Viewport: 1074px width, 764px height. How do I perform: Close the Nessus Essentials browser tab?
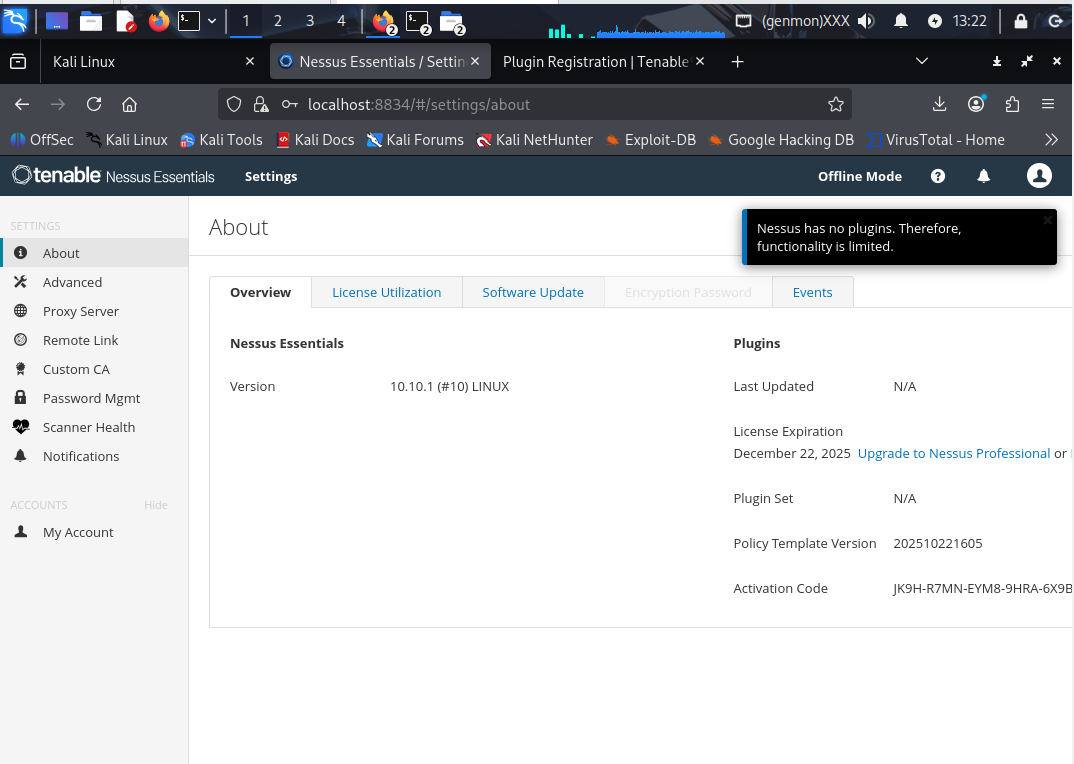(475, 61)
